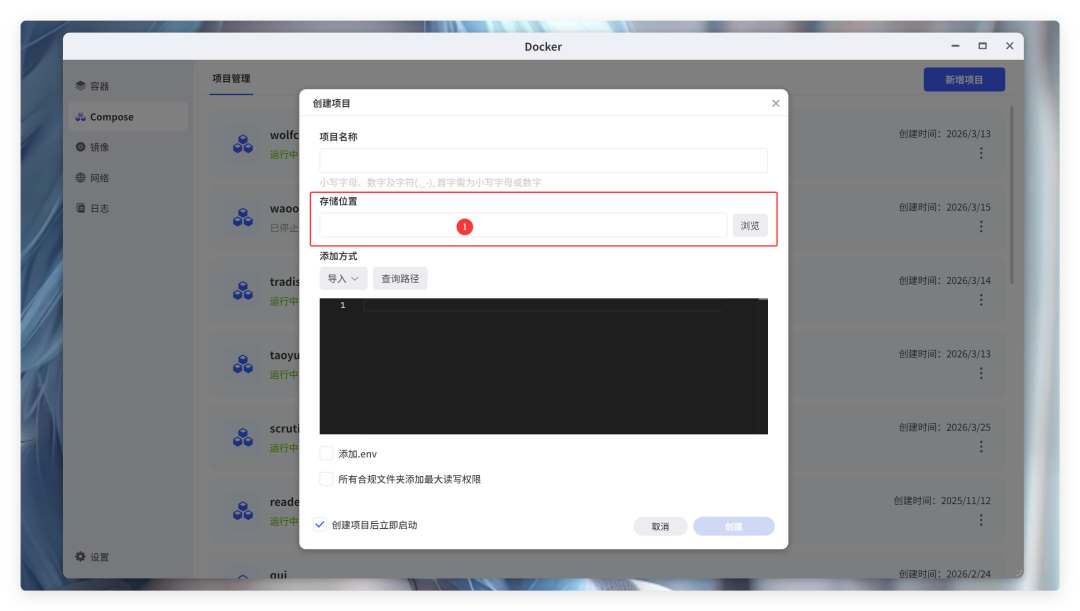The image size is (1080, 611).
Task: Click the reade project cubes icon
Action: pyautogui.click(x=242, y=510)
